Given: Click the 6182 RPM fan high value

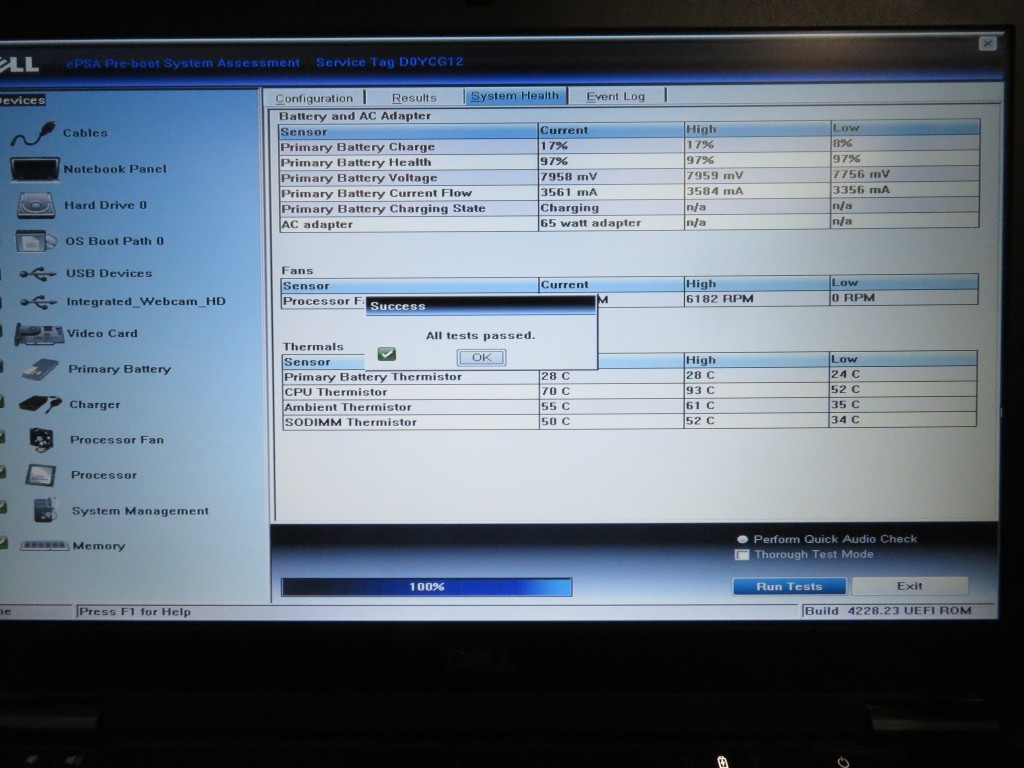Looking at the screenshot, I should click(x=720, y=299).
